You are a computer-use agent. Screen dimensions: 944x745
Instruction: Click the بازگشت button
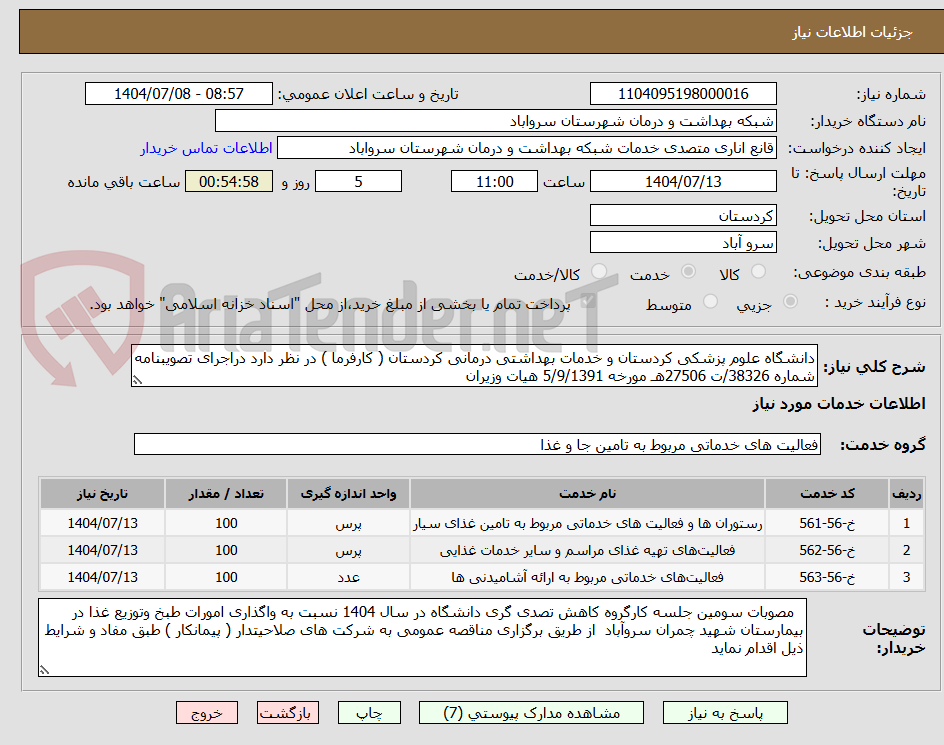288,712
